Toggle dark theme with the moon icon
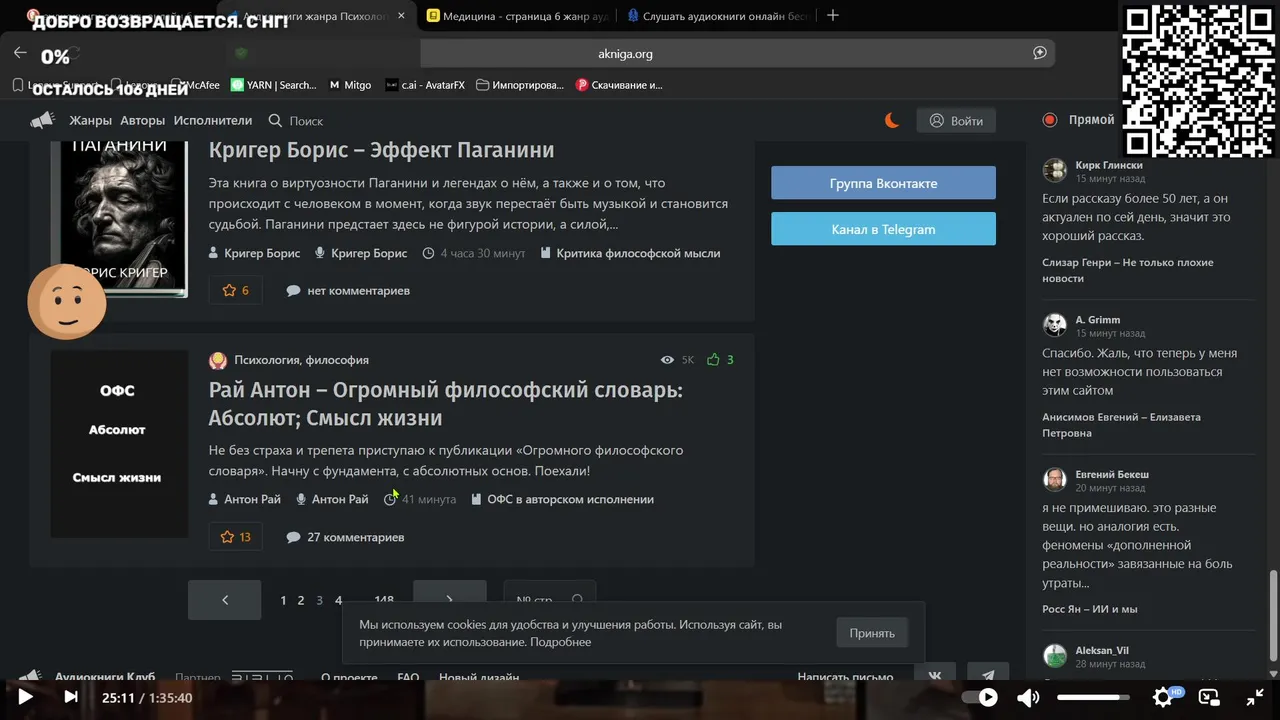Image resolution: width=1280 pixels, height=720 pixels. click(892, 121)
